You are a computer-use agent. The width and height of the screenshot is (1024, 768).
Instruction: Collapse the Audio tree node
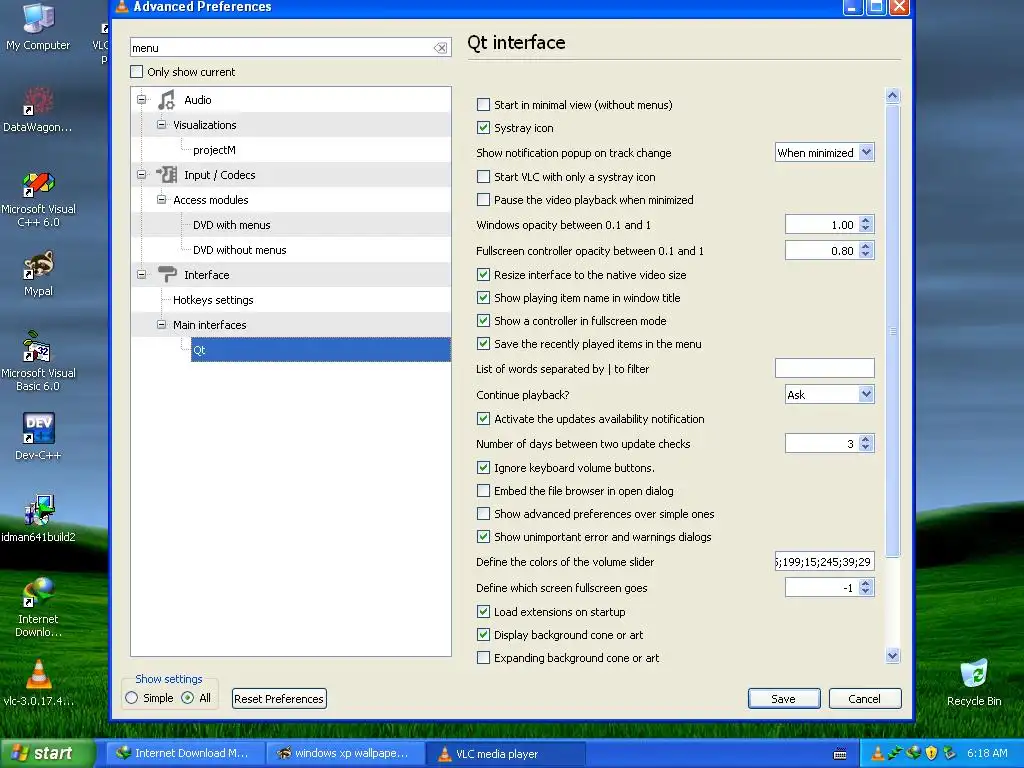(x=141, y=100)
